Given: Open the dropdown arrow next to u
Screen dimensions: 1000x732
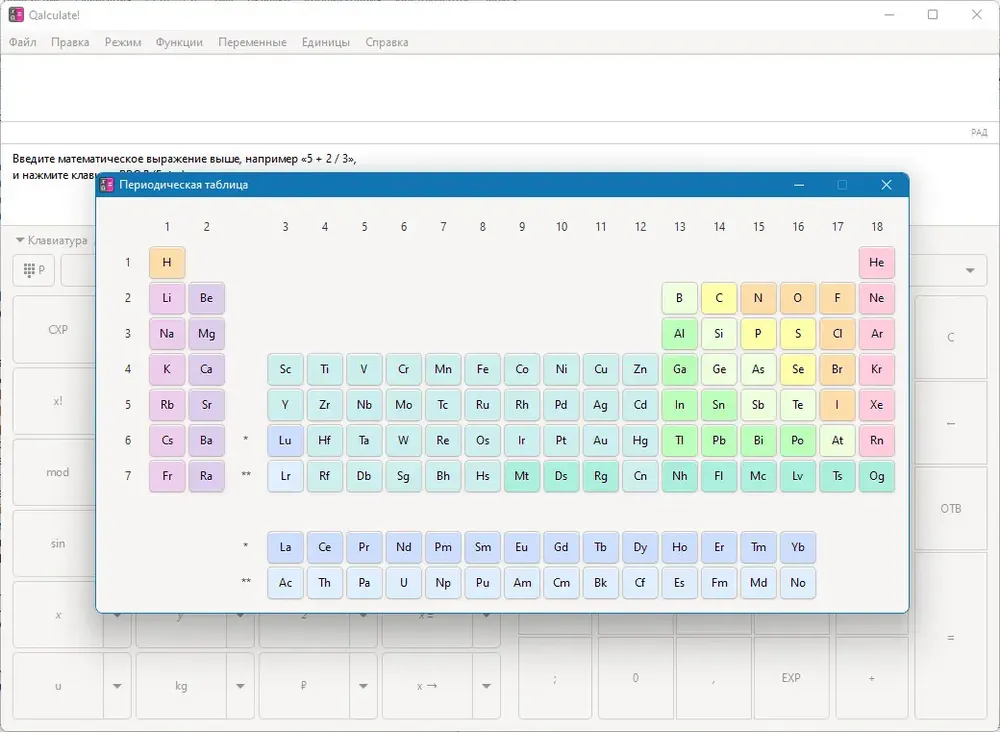Looking at the screenshot, I should click(x=117, y=686).
